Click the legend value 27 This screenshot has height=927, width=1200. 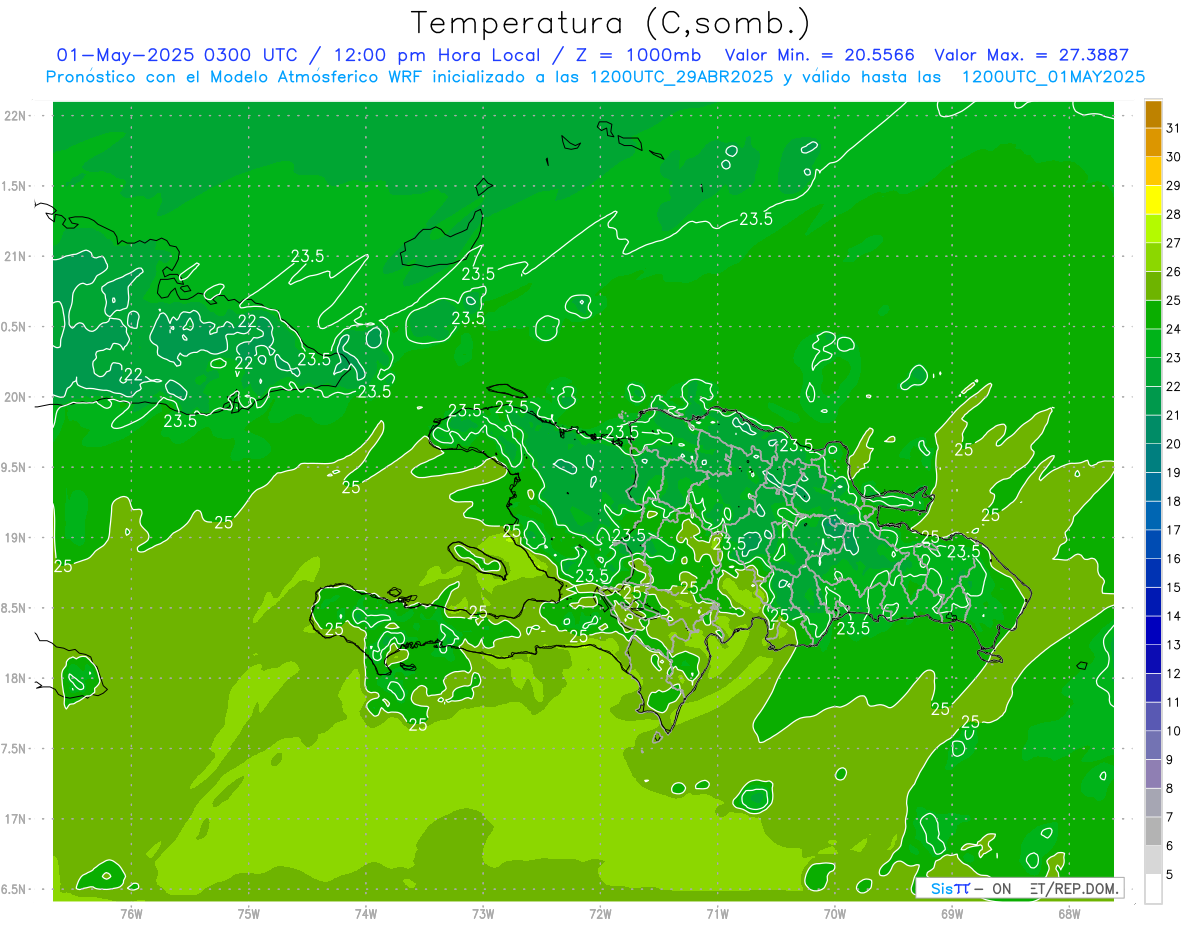pyautogui.click(x=1173, y=243)
